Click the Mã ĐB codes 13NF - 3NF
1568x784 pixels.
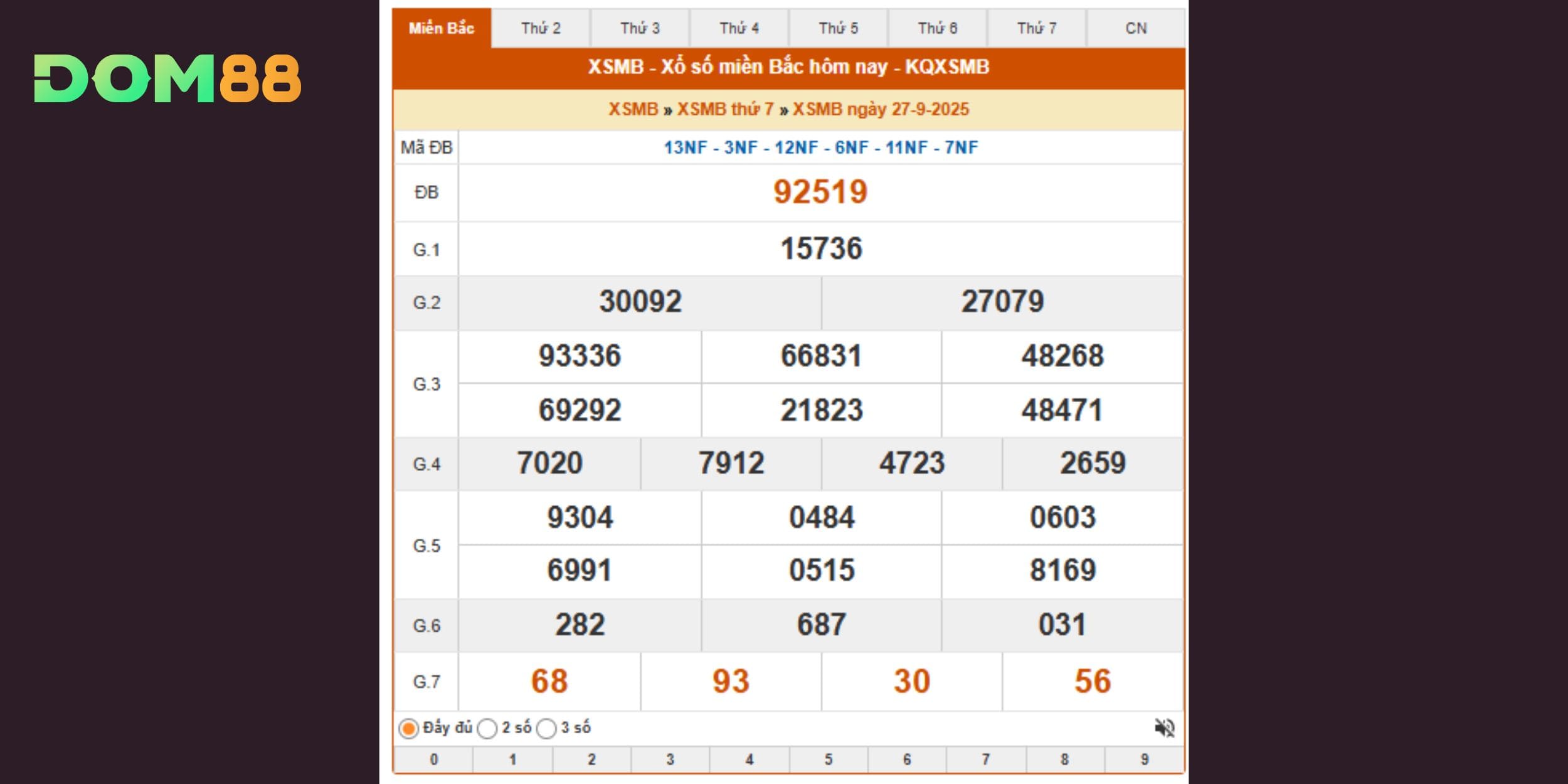(x=821, y=148)
